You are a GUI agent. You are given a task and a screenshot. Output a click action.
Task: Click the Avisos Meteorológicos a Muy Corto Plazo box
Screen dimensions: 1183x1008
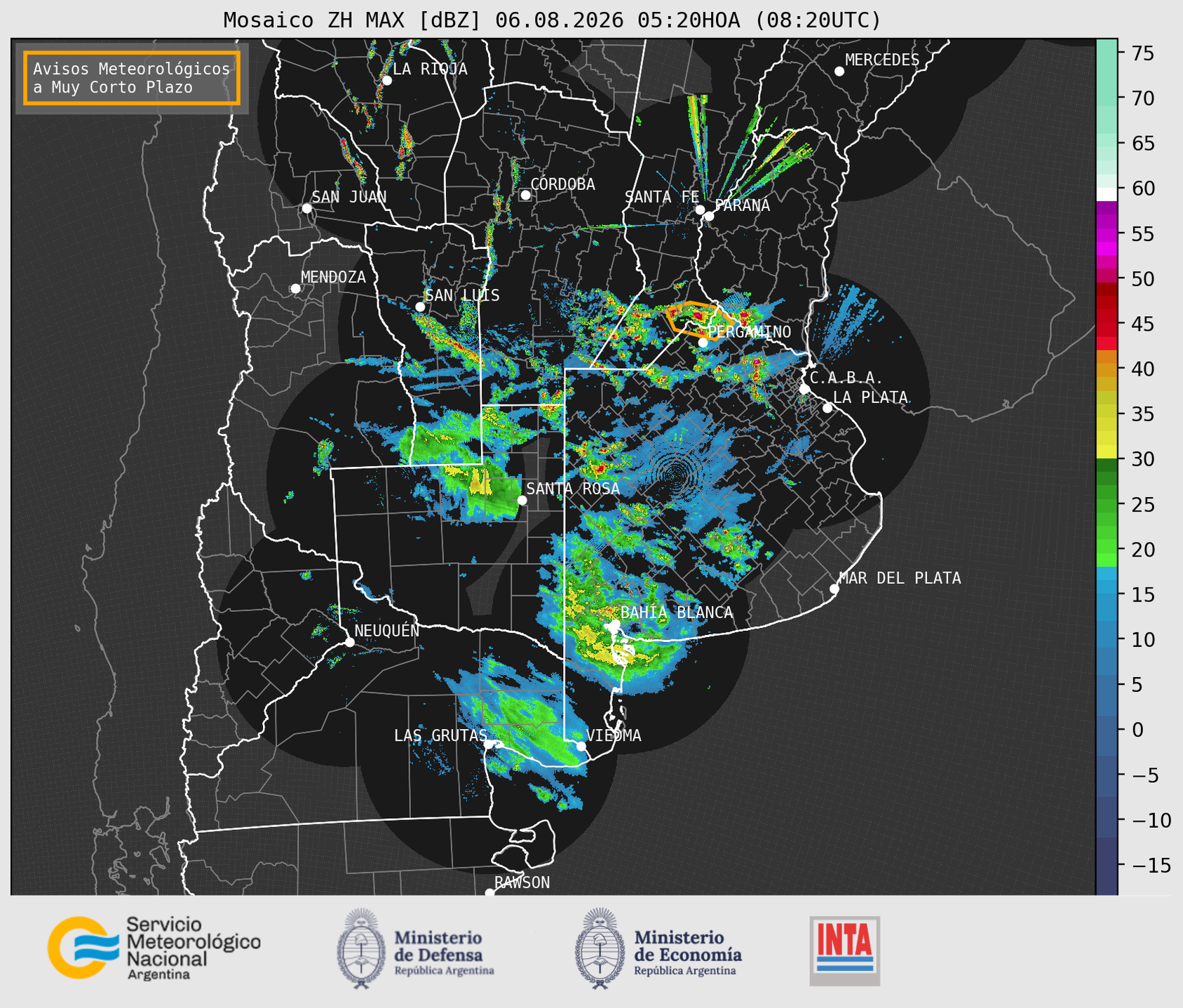(132, 77)
